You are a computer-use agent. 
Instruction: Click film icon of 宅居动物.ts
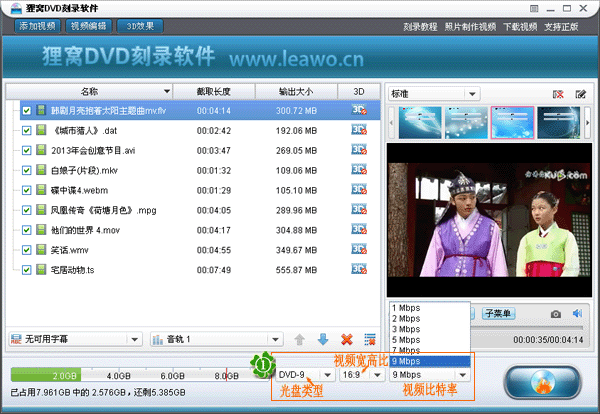(41, 269)
